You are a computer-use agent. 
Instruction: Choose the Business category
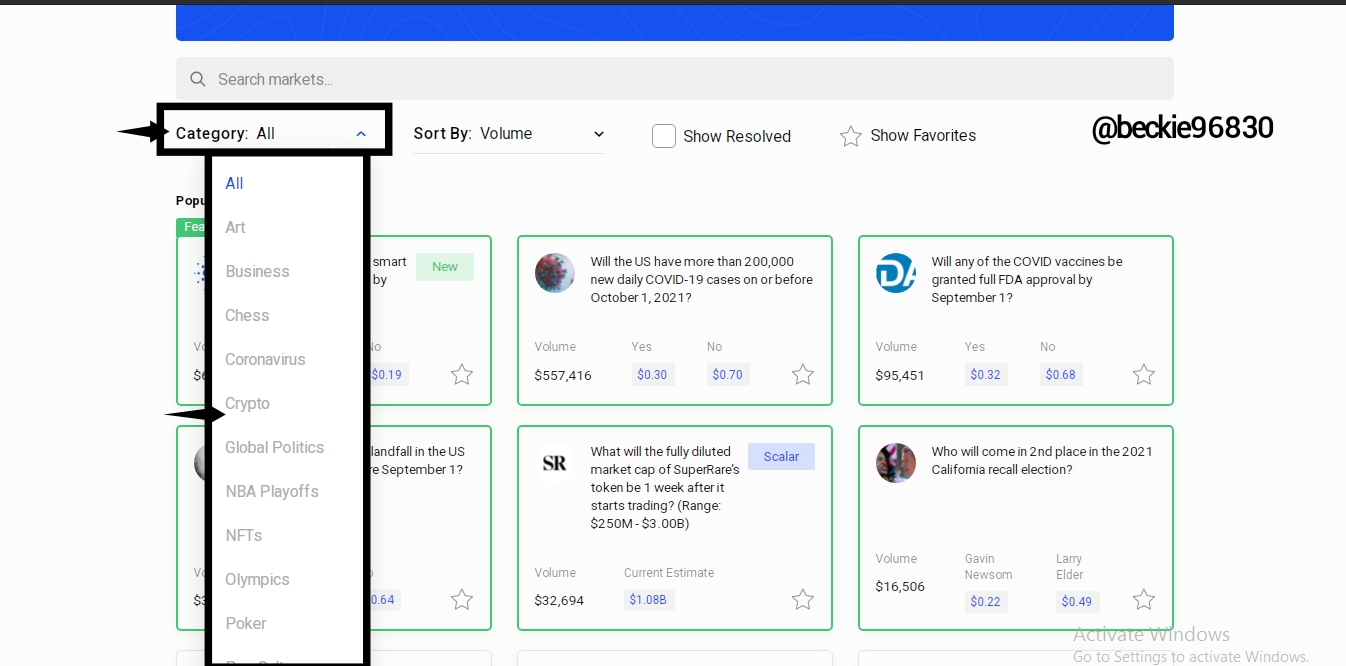coord(257,271)
